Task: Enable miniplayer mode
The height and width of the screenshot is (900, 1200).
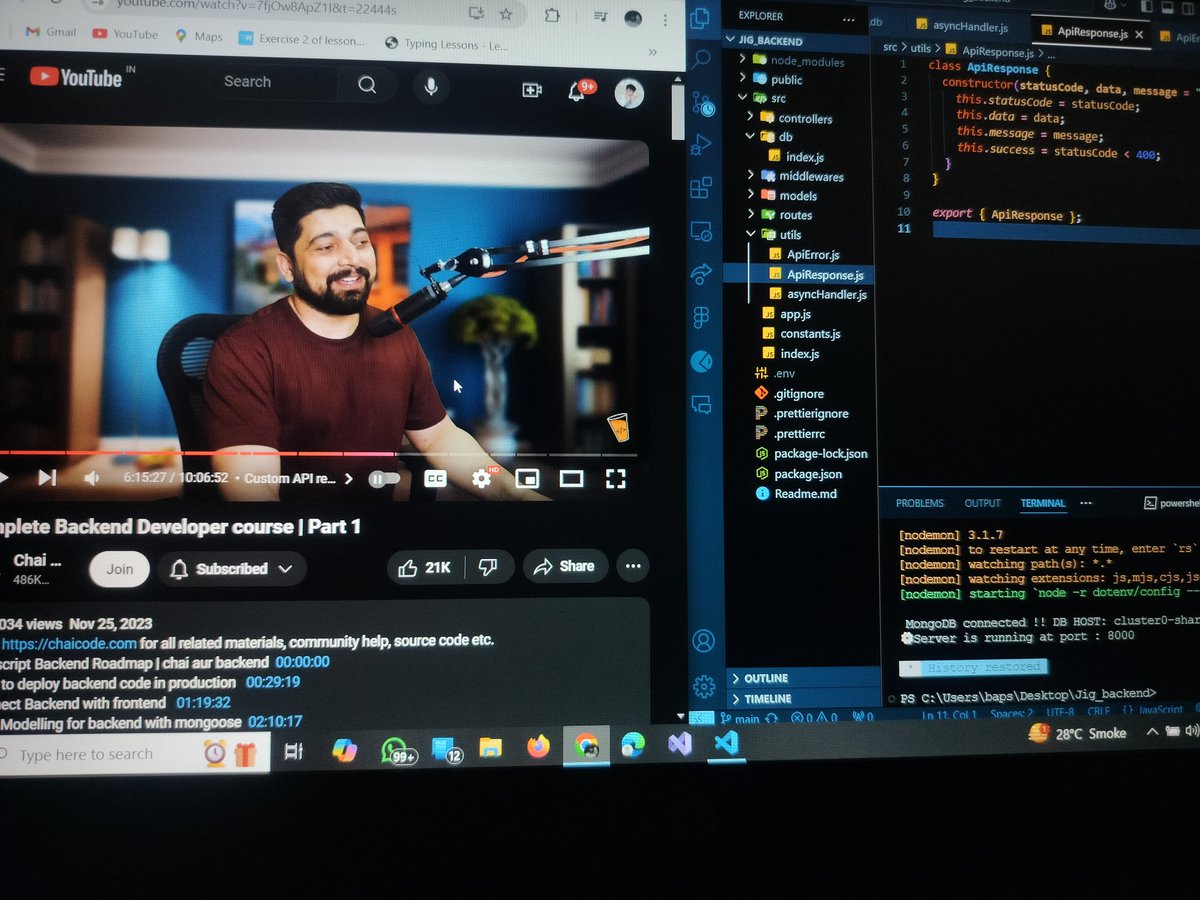Action: 527,479
